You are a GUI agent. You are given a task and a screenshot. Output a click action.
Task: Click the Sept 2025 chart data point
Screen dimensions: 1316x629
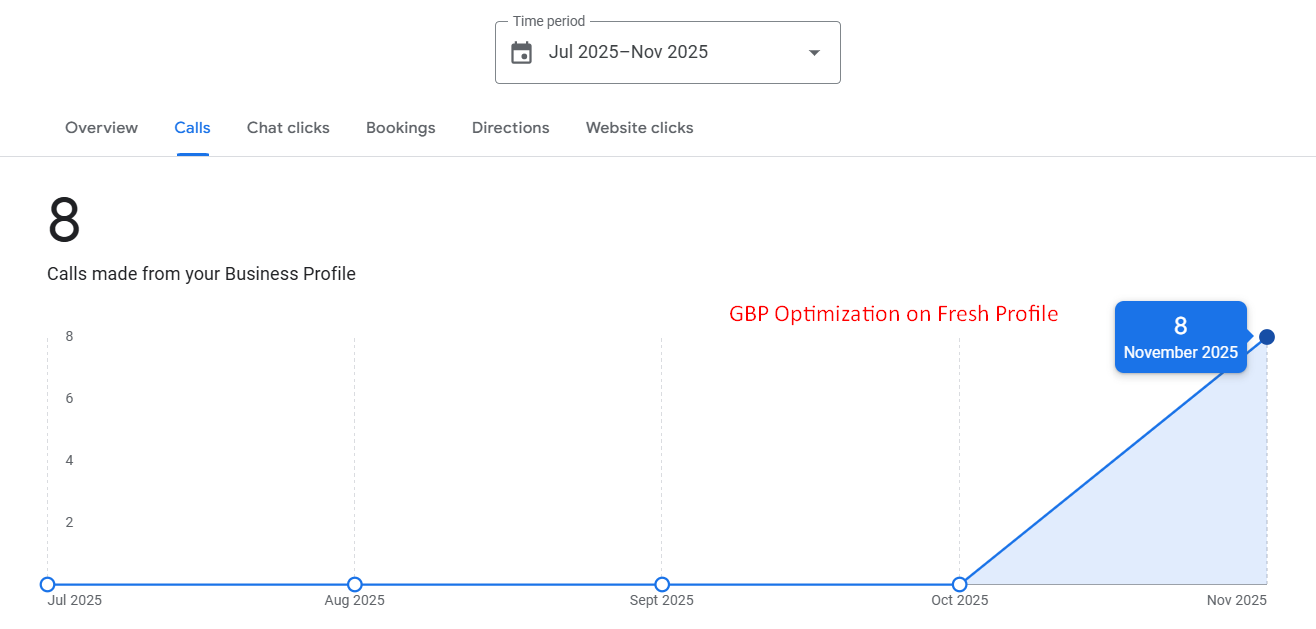coord(661,584)
